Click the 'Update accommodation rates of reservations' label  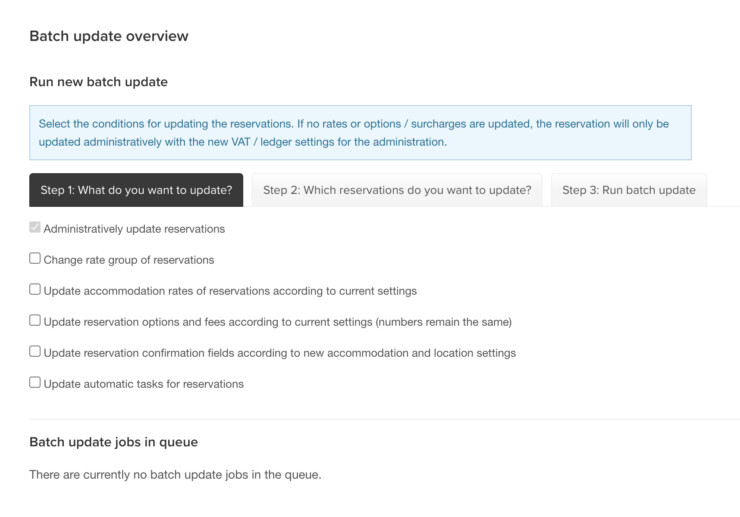pyautogui.click(x=230, y=291)
